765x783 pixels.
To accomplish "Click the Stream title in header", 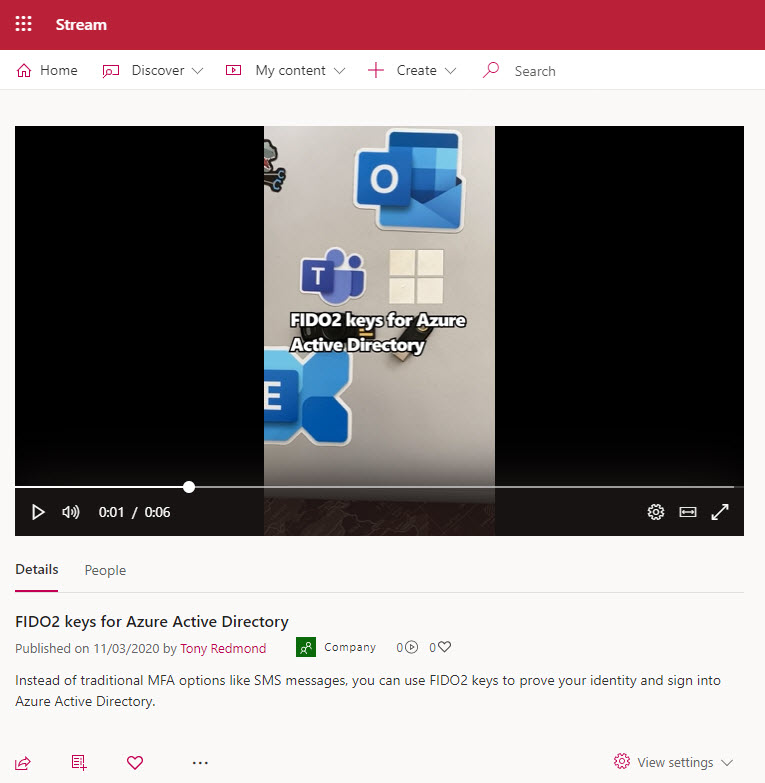I will 81,24.
